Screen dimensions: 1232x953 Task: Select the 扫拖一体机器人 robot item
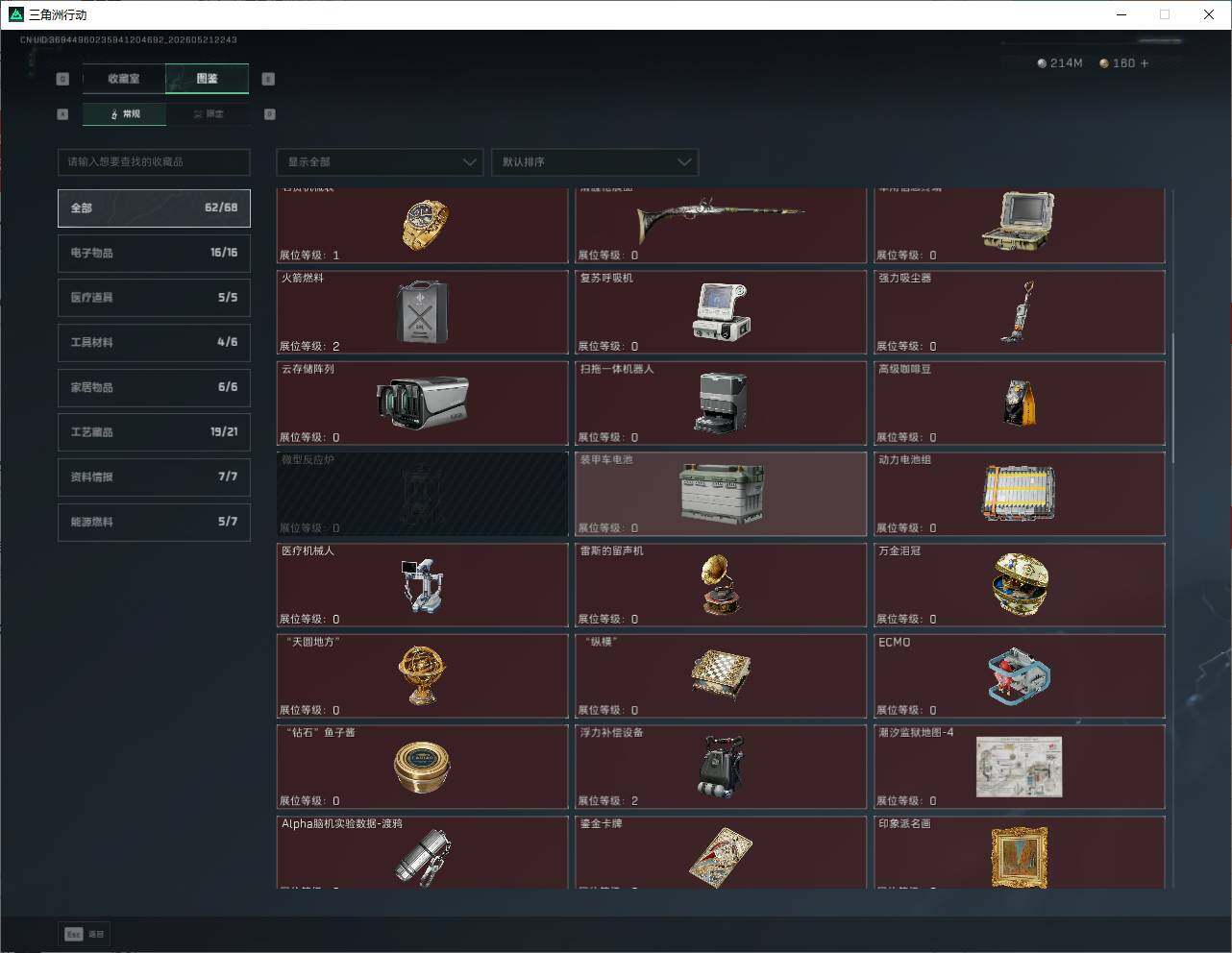[x=721, y=403]
